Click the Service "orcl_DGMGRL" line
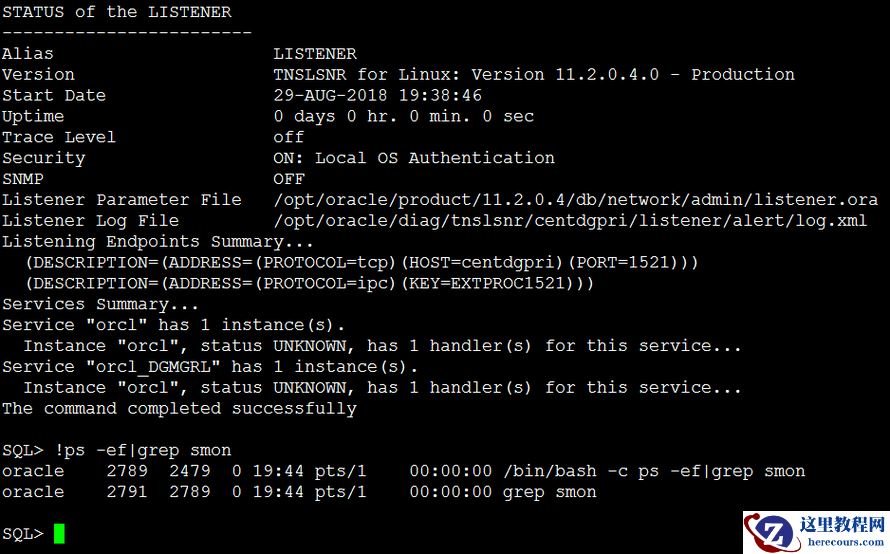Image resolution: width=890 pixels, height=554 pixels. click(211, 367)
